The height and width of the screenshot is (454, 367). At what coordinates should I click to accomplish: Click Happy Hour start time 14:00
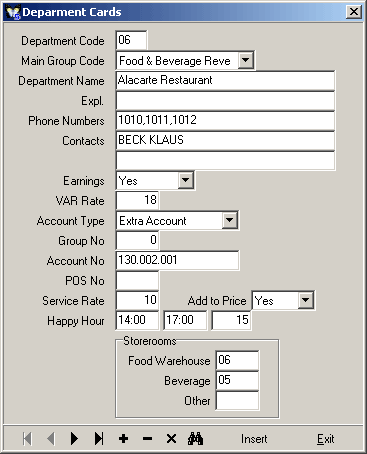[137, 320]
